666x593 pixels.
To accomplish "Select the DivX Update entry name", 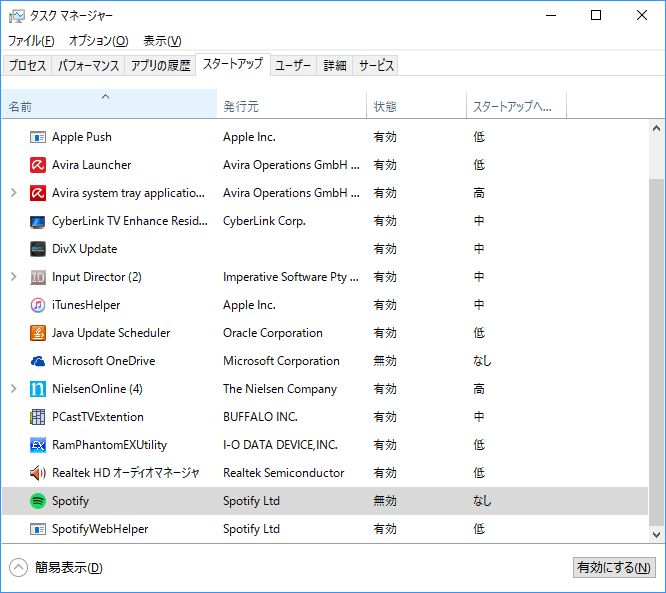I will (85, 249).
